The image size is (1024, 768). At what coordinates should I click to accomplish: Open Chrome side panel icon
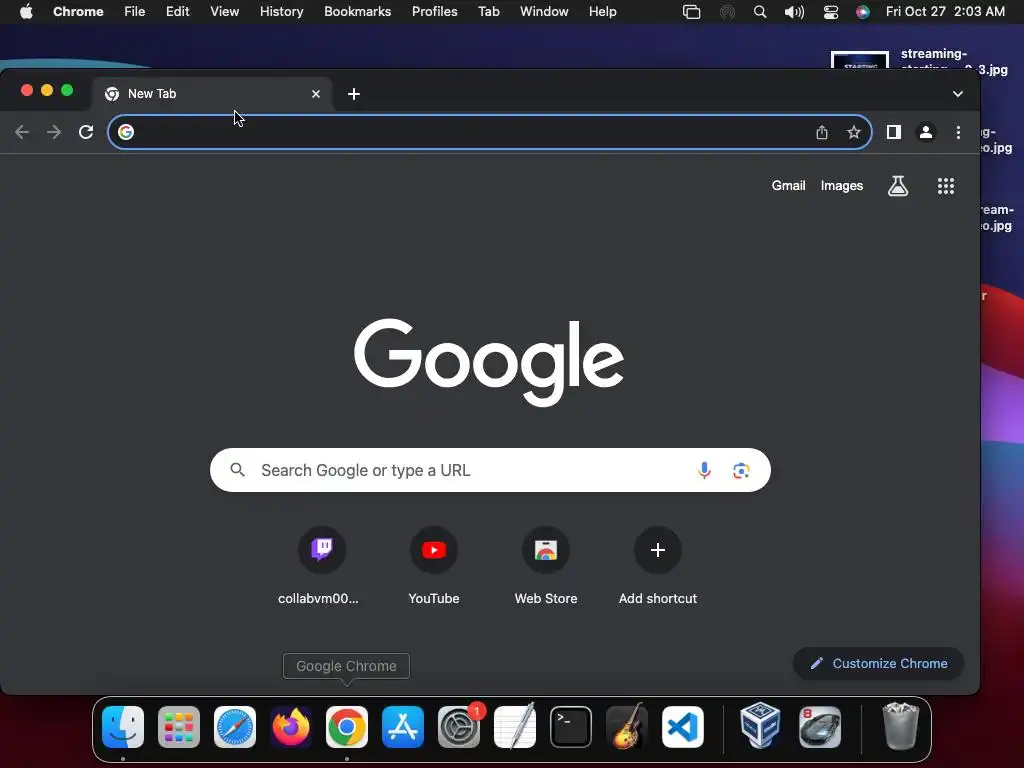click(x=894, y=132)
